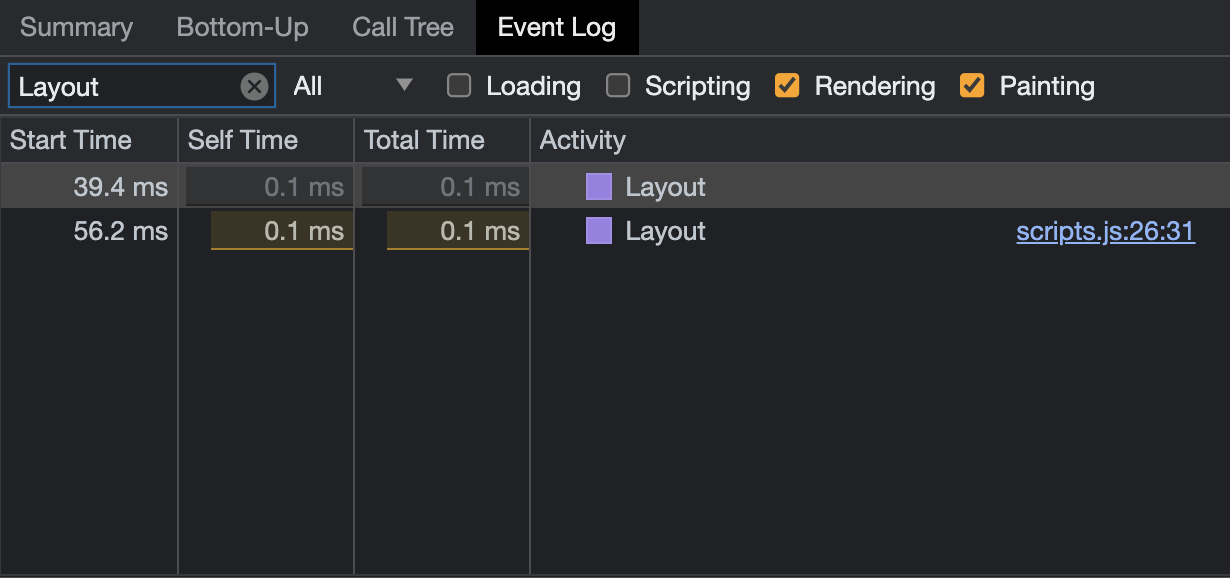Image resolution: width=1230 pixels, height=578 pixels.
Task: Click the Scripting checkbox square
Action: pyautogui.click(x=618, y=86)
